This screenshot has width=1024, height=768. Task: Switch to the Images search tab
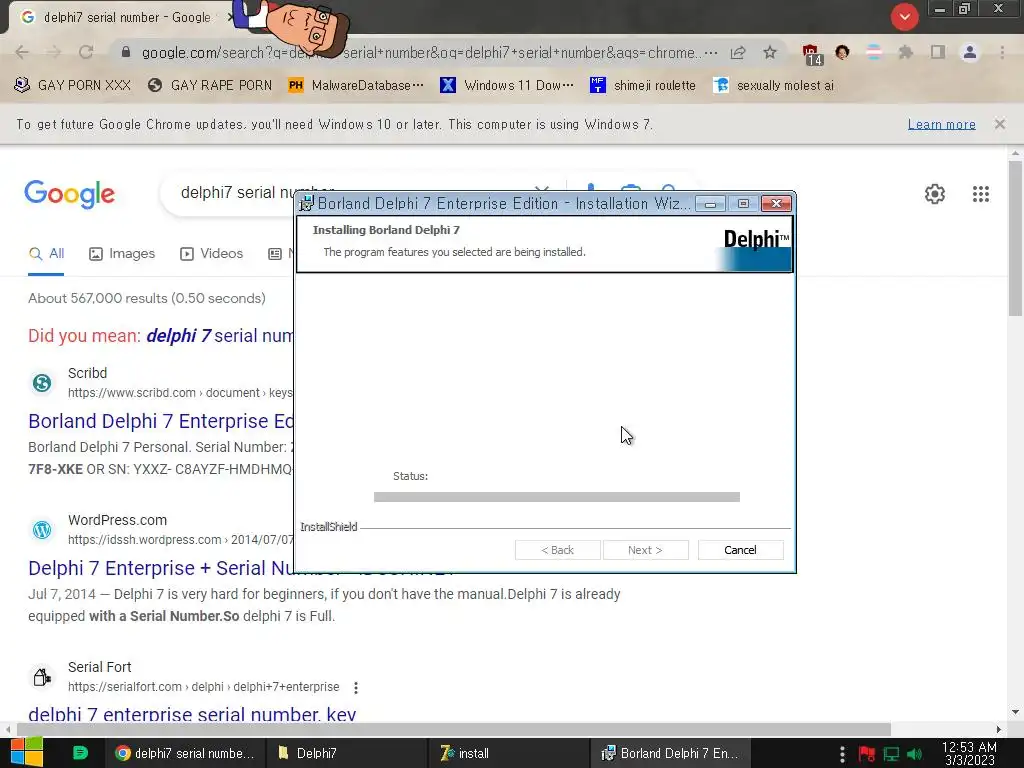tap(122, 253)
